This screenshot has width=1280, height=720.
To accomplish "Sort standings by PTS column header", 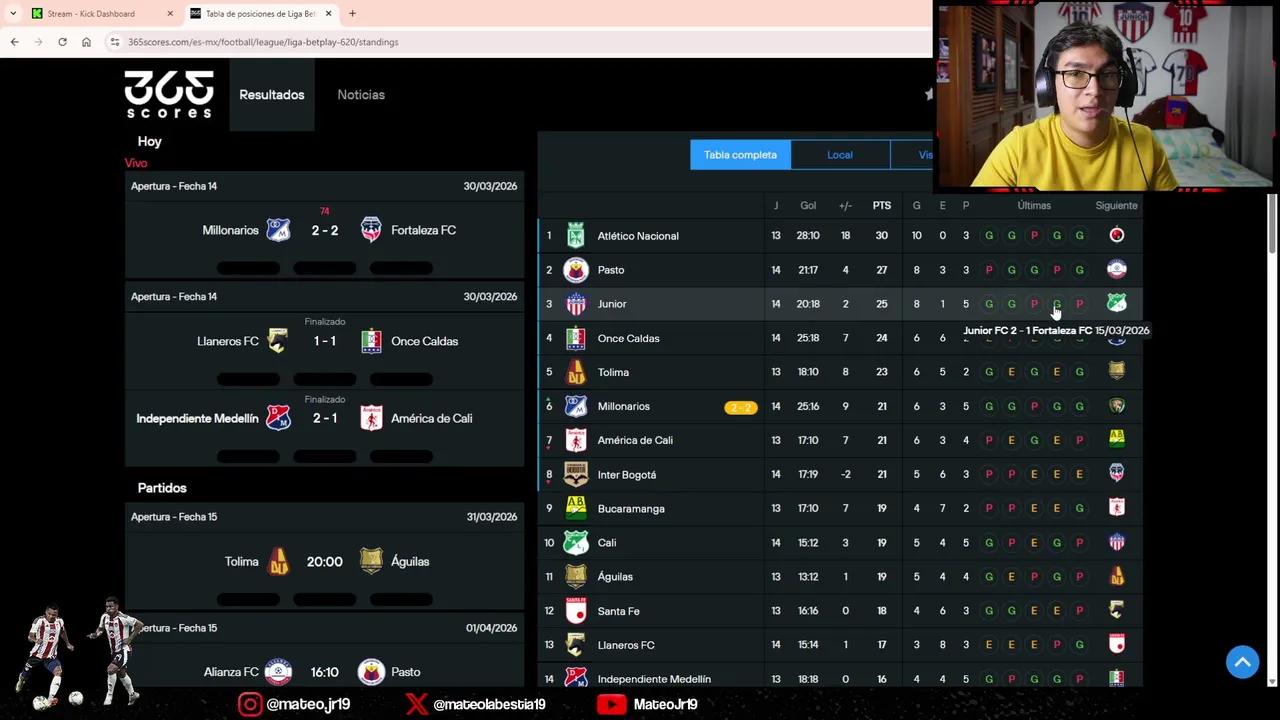I will coord(881,206).
